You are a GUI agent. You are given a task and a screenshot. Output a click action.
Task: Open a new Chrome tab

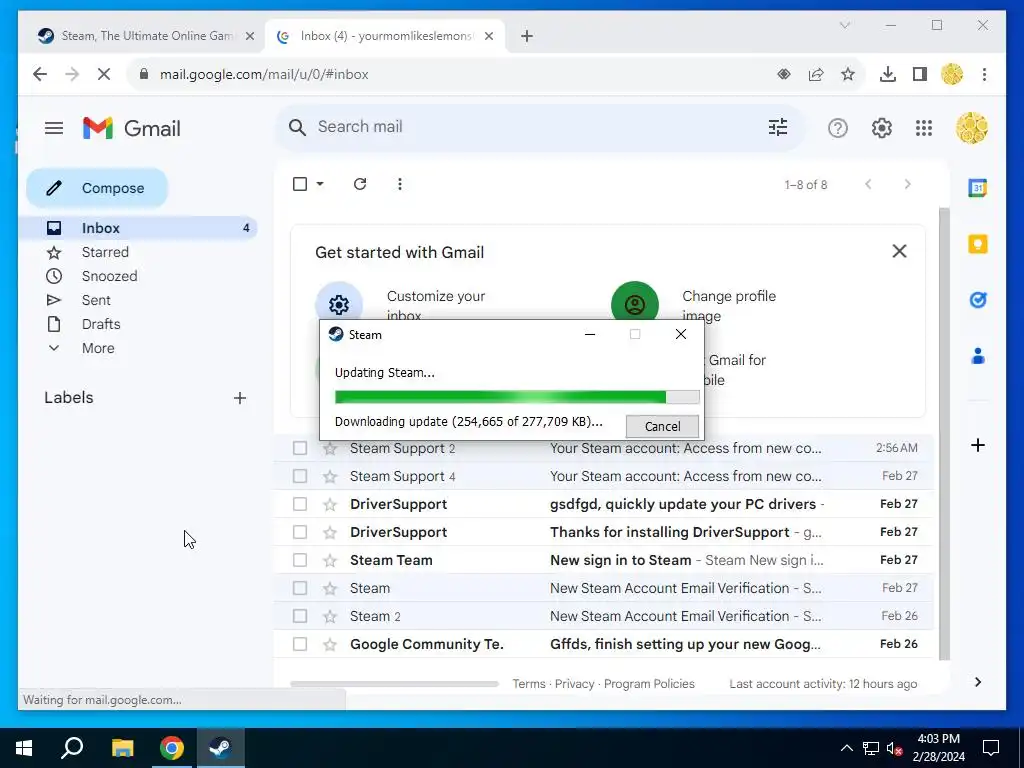[x=527, y=36]
